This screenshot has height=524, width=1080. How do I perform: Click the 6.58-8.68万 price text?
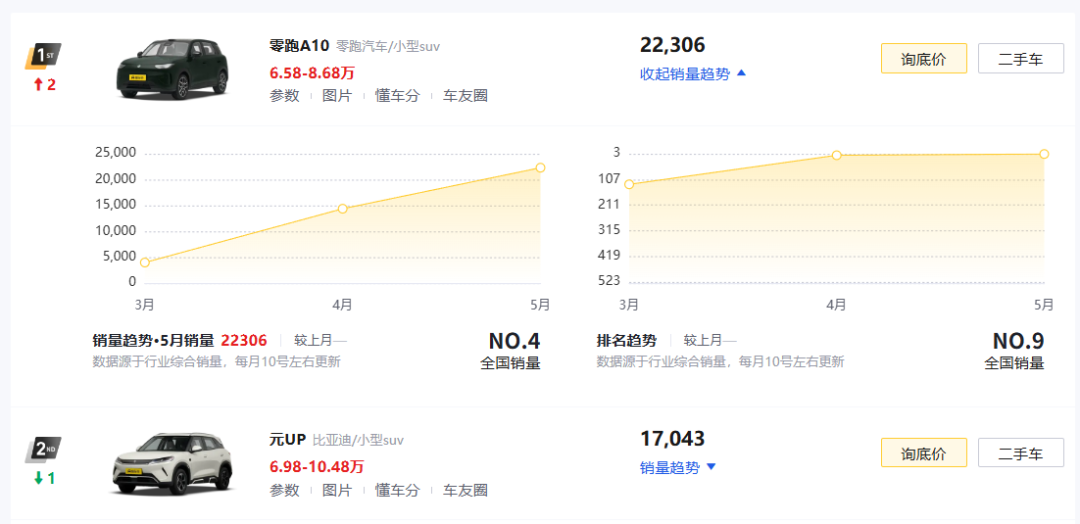click(312, 73)
